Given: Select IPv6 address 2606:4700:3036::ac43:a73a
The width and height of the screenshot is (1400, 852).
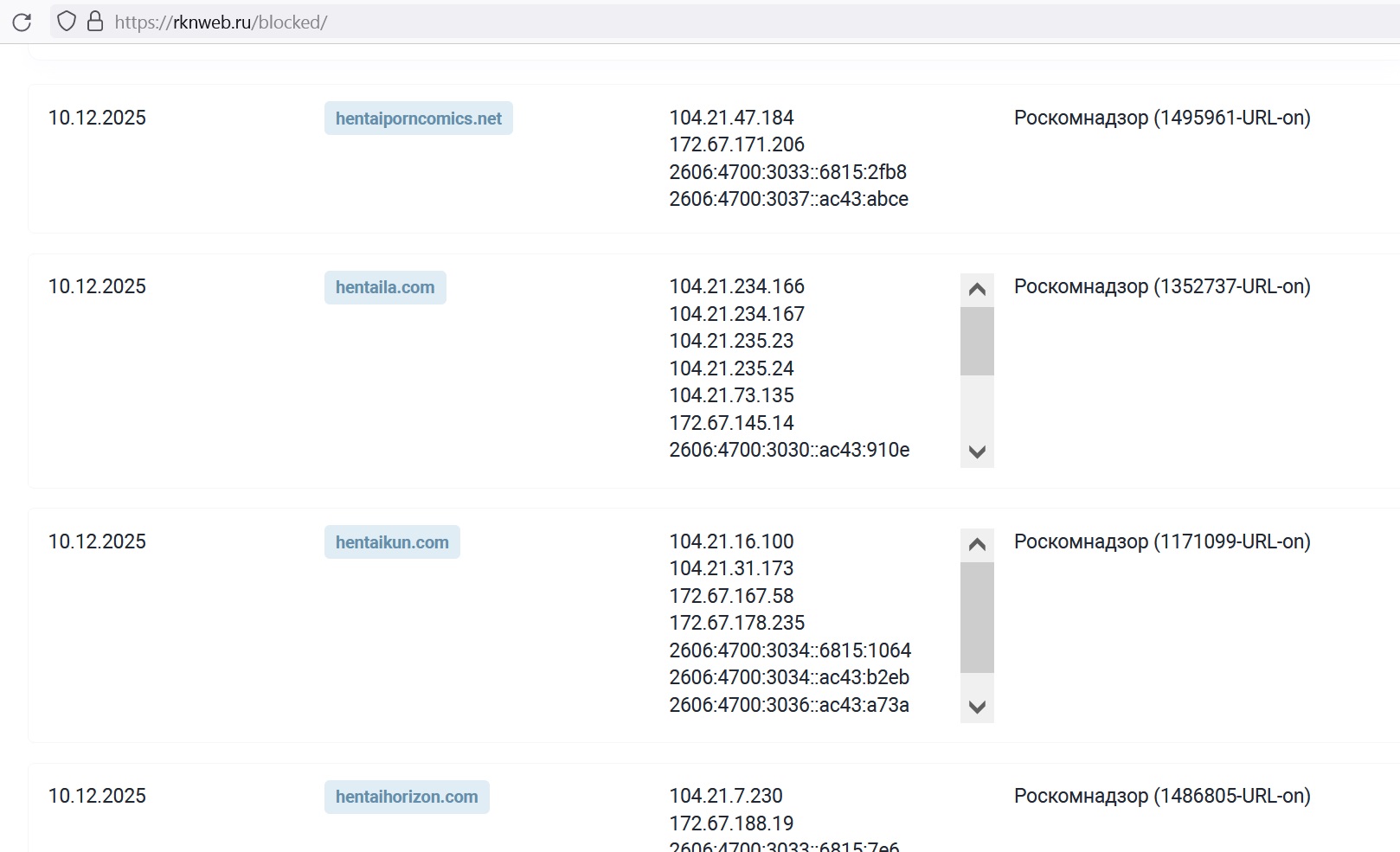Looking at the screenshot, I should tap(789, 705).
